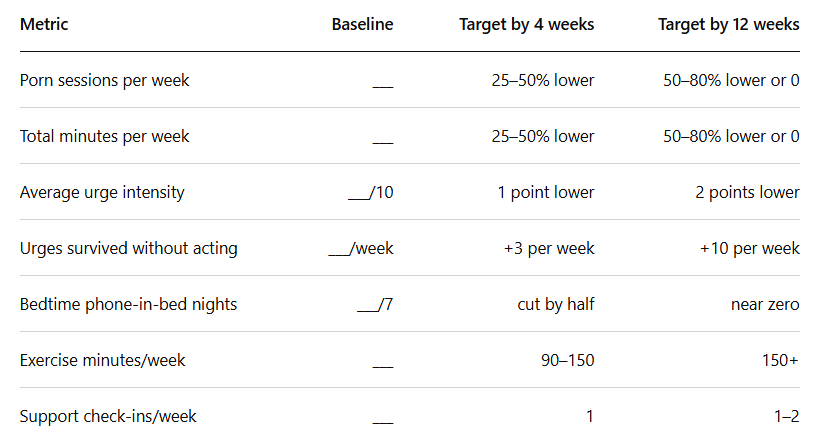Click the blank before /10 in urge intensity

coord(358,198)
